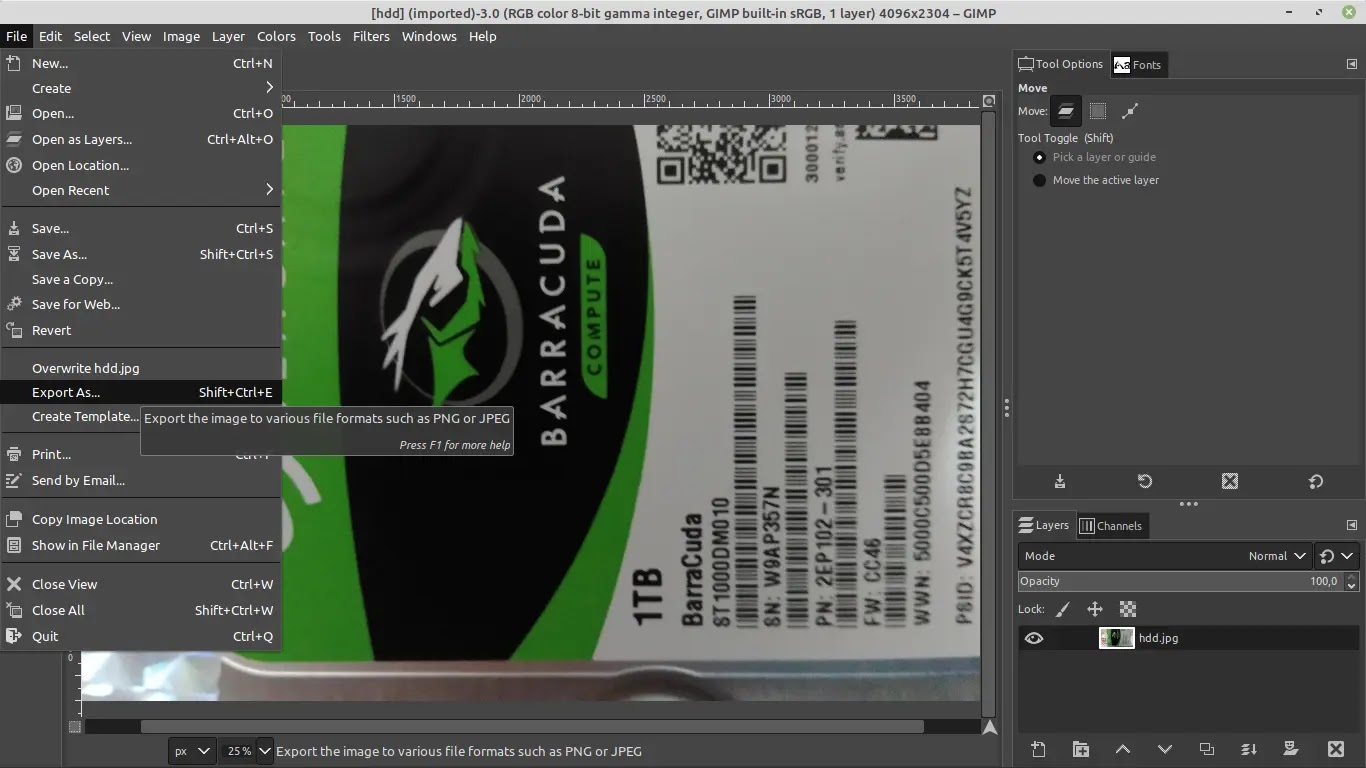Adjust the layer Opacity slider

point(1182,581)
